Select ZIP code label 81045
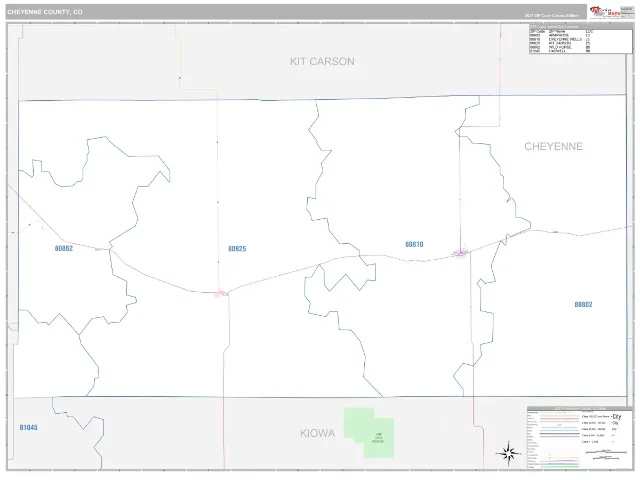 click(x=29, y=427)
